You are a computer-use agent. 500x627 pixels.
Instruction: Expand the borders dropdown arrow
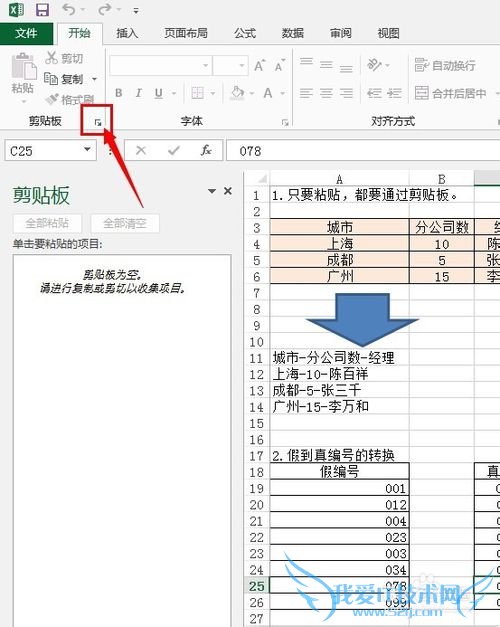coord(213,94)
